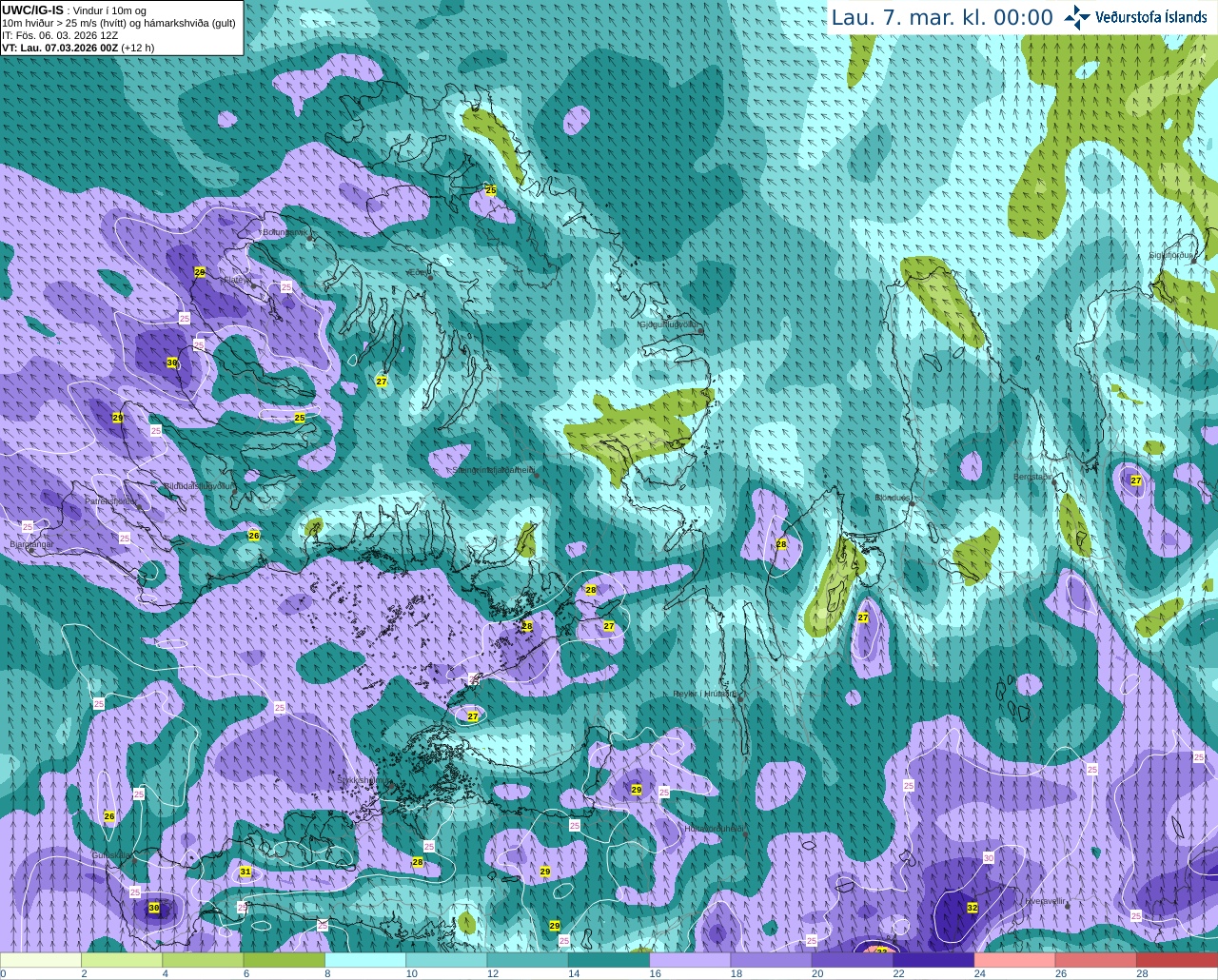The width and height of the screenshot is (1218, 980).
Task: Select the 2–4 m/s legend swatch
Action: pos(122,960)
